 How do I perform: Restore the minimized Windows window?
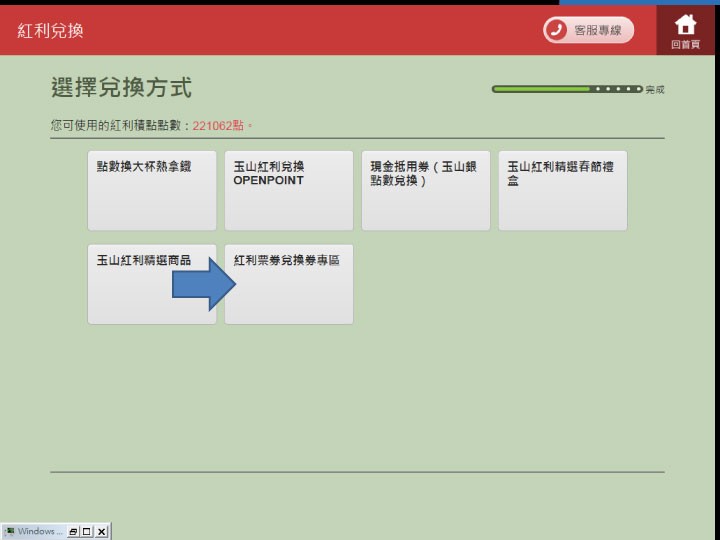coord(73,532)
